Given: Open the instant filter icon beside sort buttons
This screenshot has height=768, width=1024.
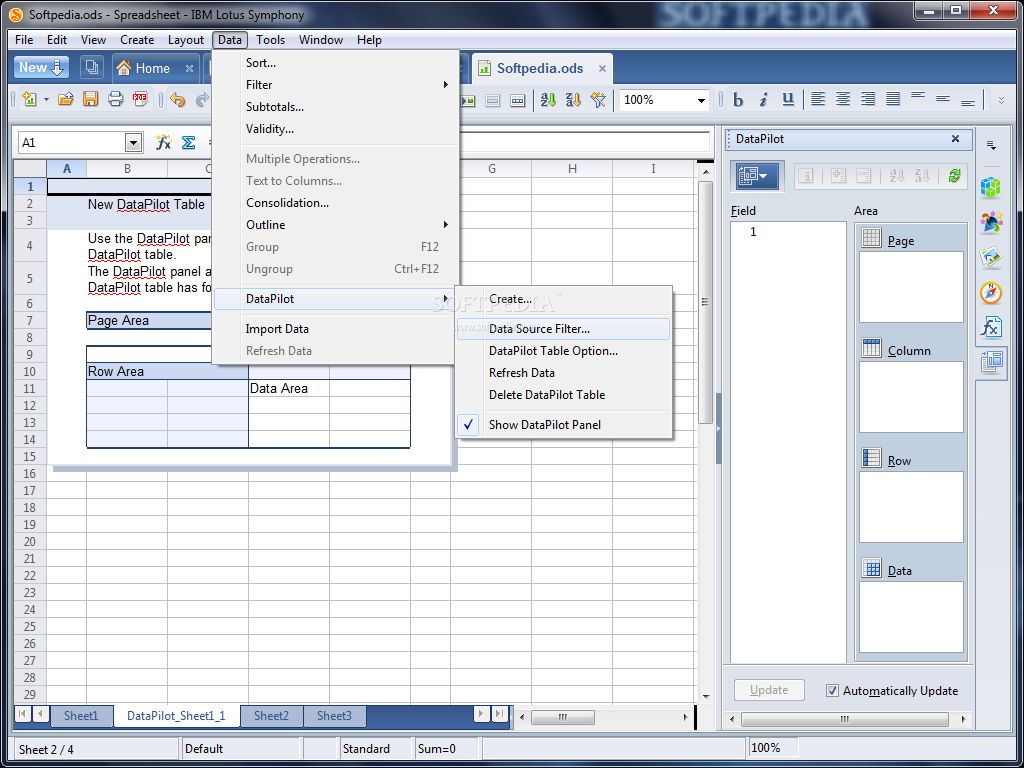Looking at the screenshot, I should tap(598, 100).
